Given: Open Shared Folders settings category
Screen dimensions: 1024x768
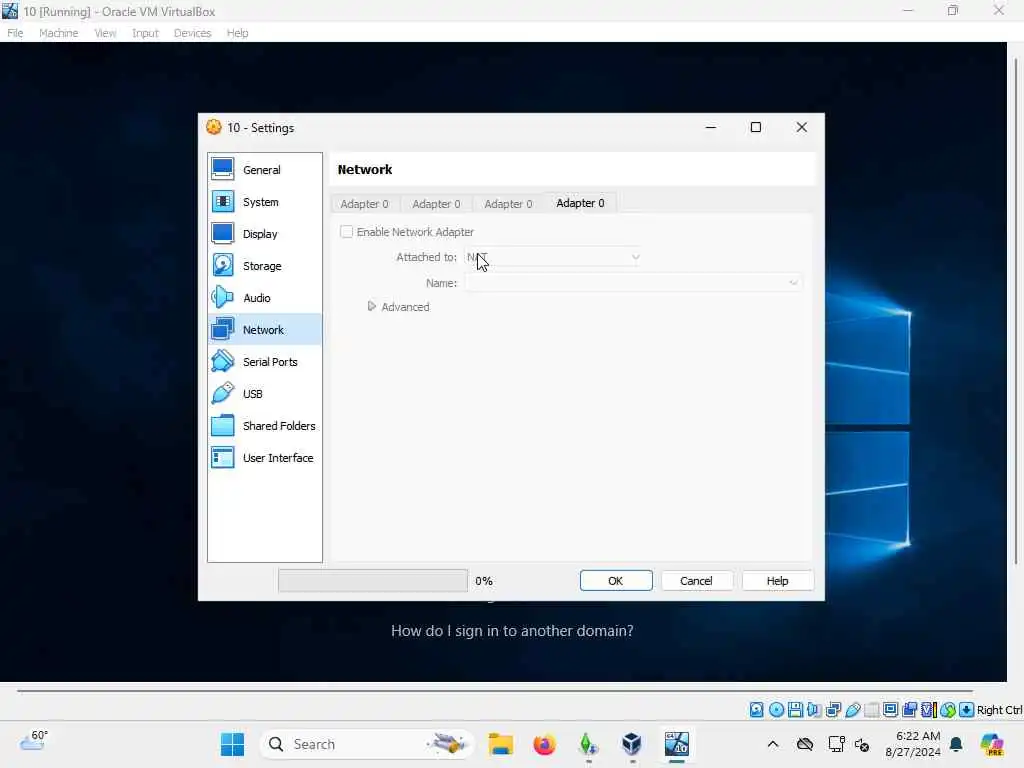Looking at the screenshot, I should click(264, 426).
